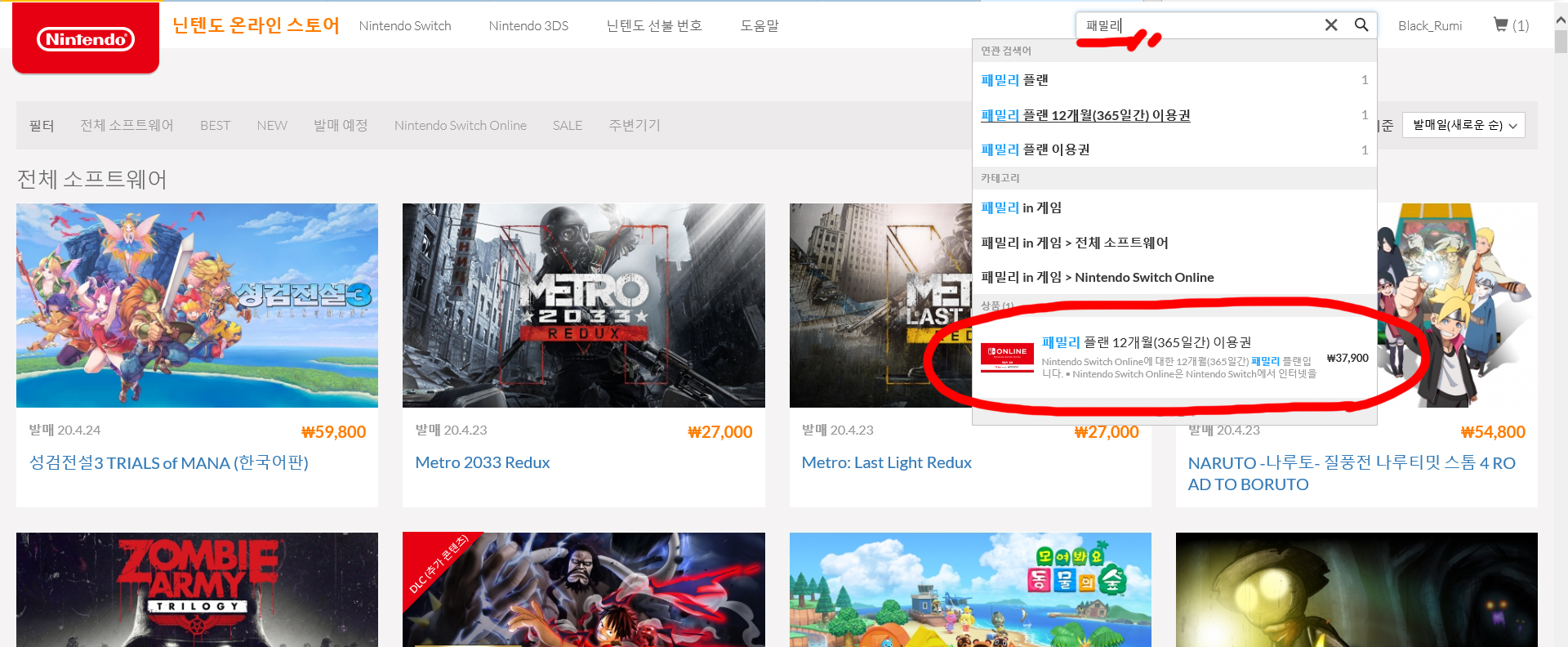The width and height of the screenshot is (1568, 647).
Task: Open the Black_Rumi account link
Action: [x=1430, y=25]
